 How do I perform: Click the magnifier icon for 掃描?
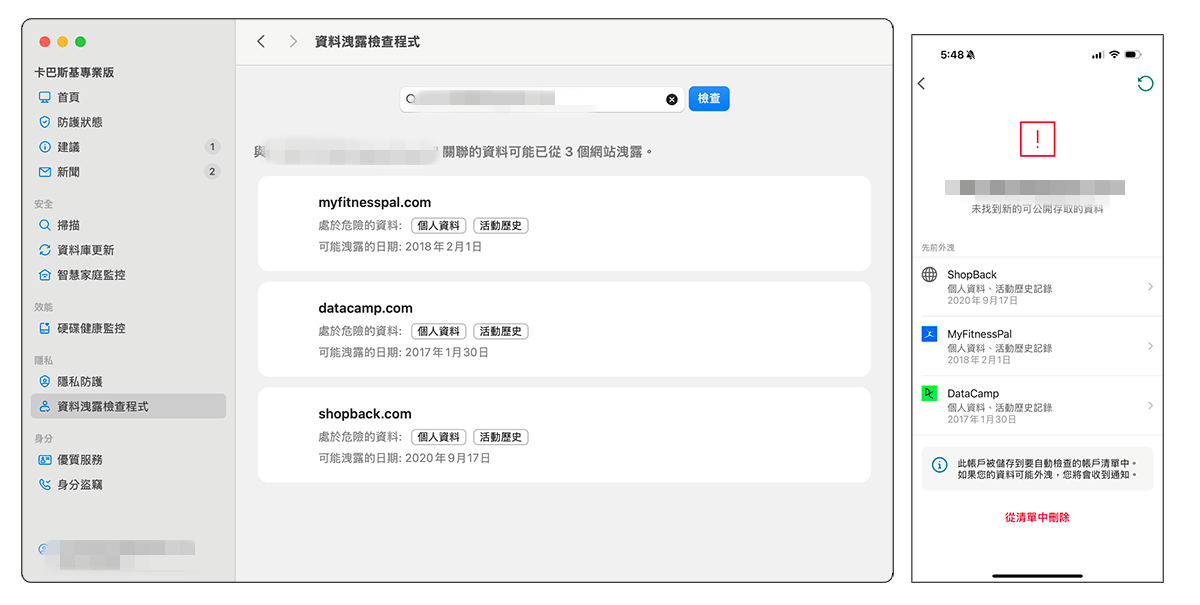pos(44,226)
